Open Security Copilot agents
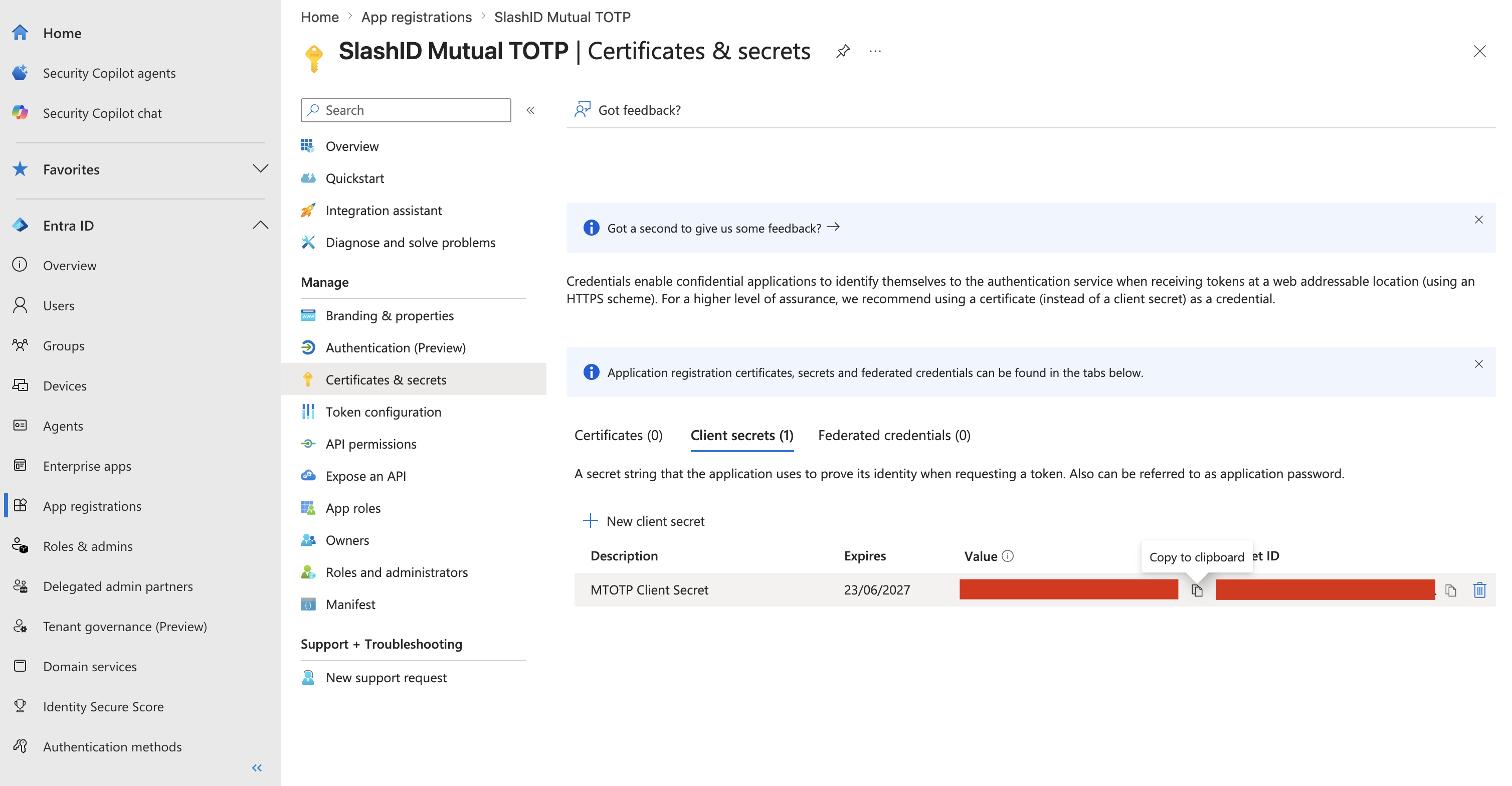This screenshot has height=786, width=1512. pyautogui.click(x=109, y=73)
